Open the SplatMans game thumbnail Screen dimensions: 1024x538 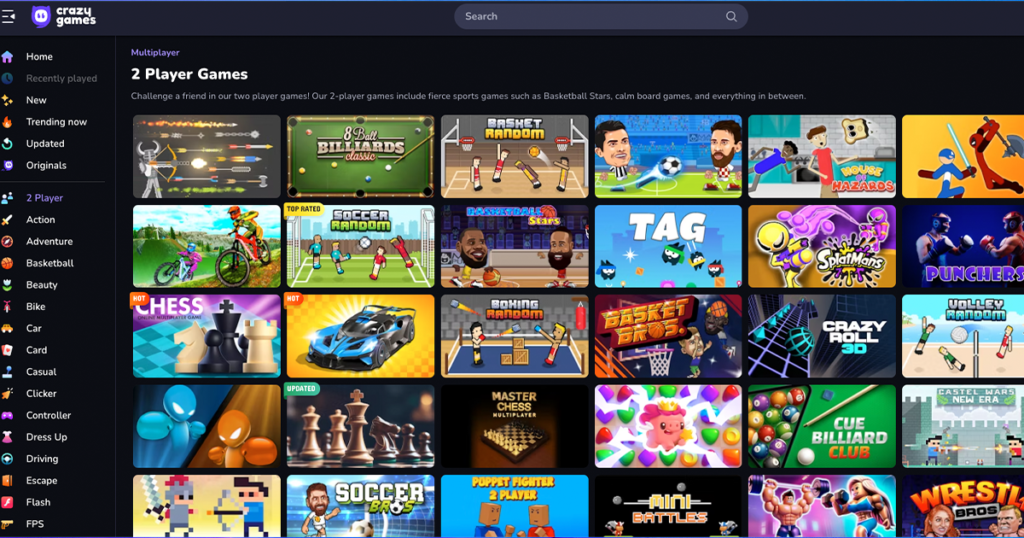822,246
